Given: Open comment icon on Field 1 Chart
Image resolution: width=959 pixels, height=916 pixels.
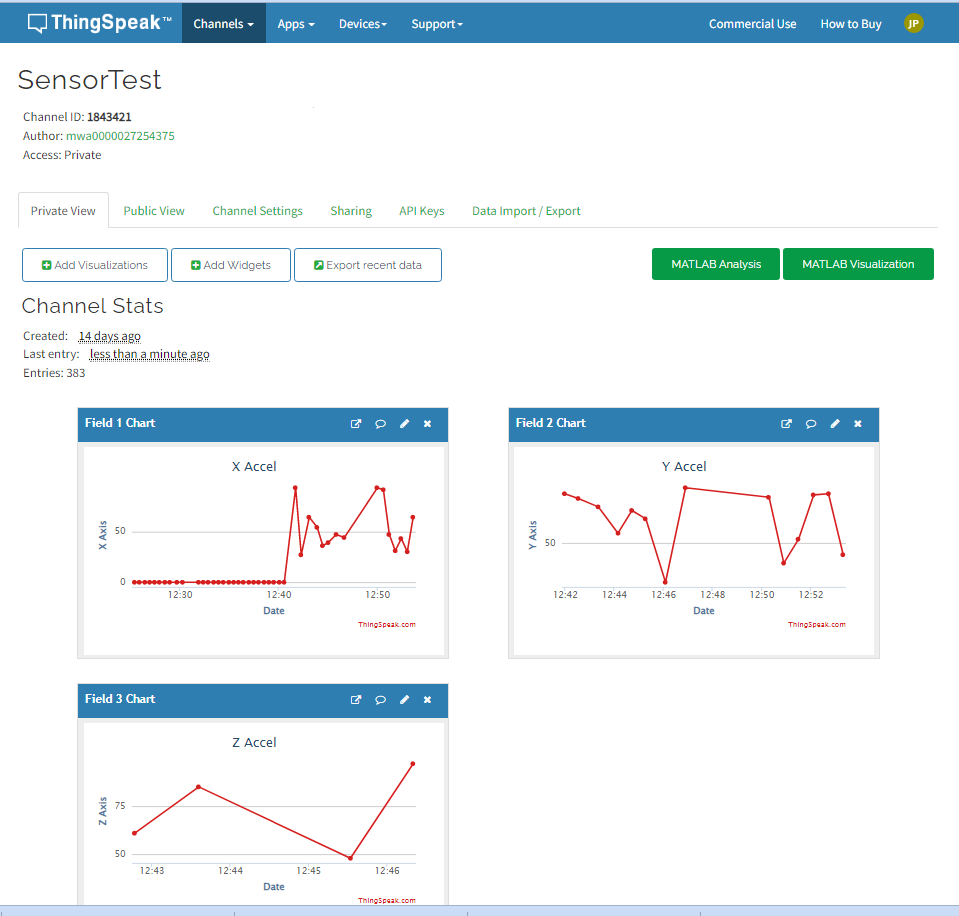Looking at the screenshot, I should click(380, 424).
